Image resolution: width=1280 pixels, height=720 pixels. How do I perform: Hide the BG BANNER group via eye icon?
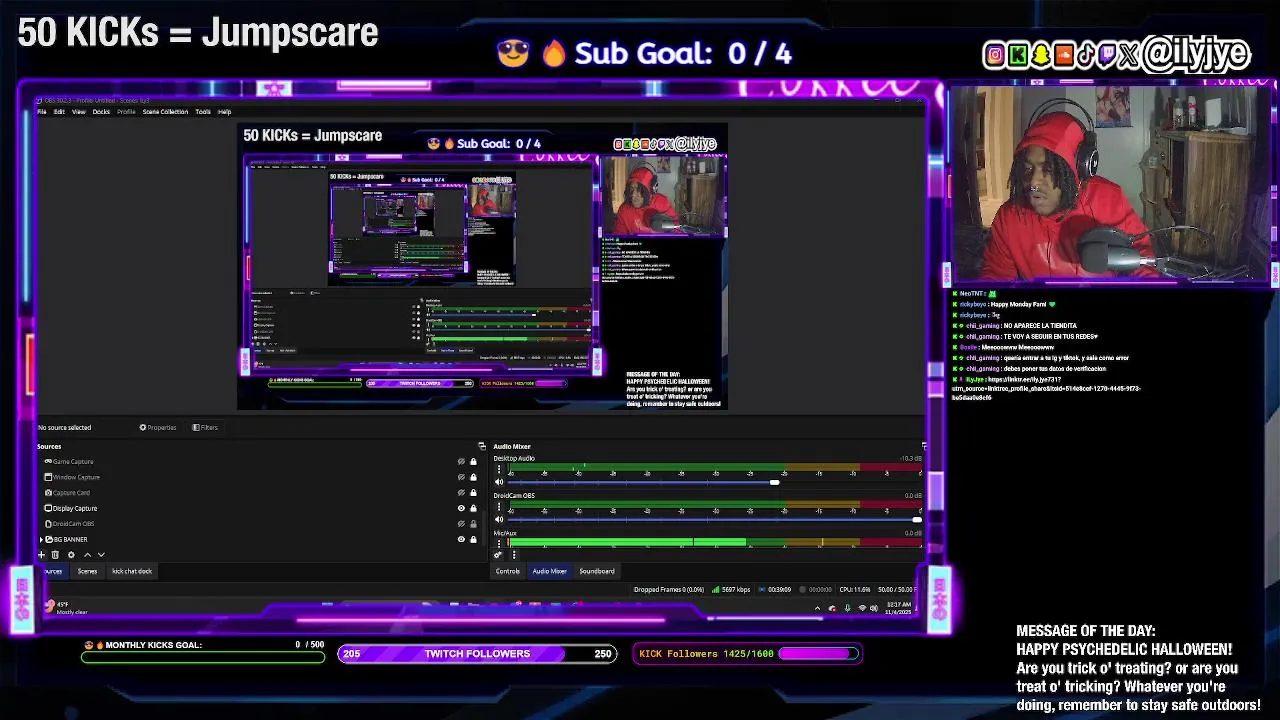click(x=461, y=539)
